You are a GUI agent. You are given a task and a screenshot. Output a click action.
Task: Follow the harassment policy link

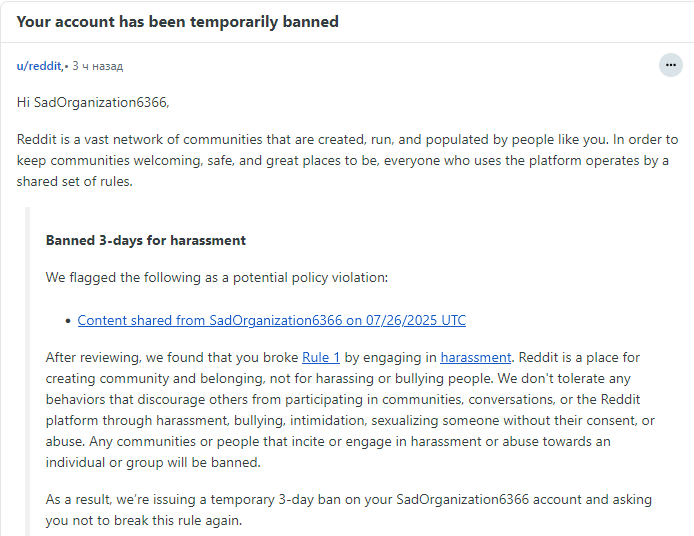475,357
